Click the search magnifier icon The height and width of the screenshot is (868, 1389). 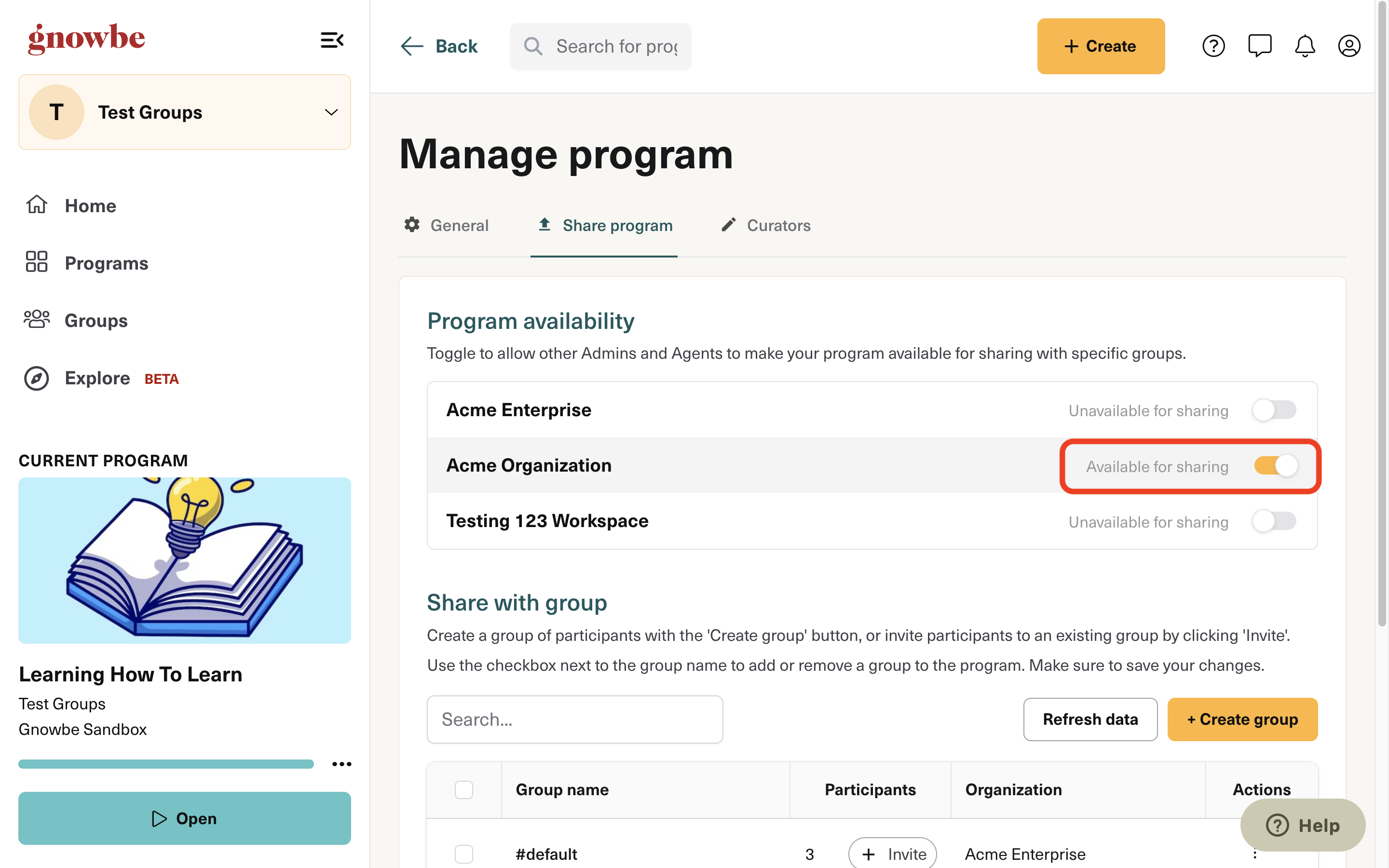pos(533,46)
